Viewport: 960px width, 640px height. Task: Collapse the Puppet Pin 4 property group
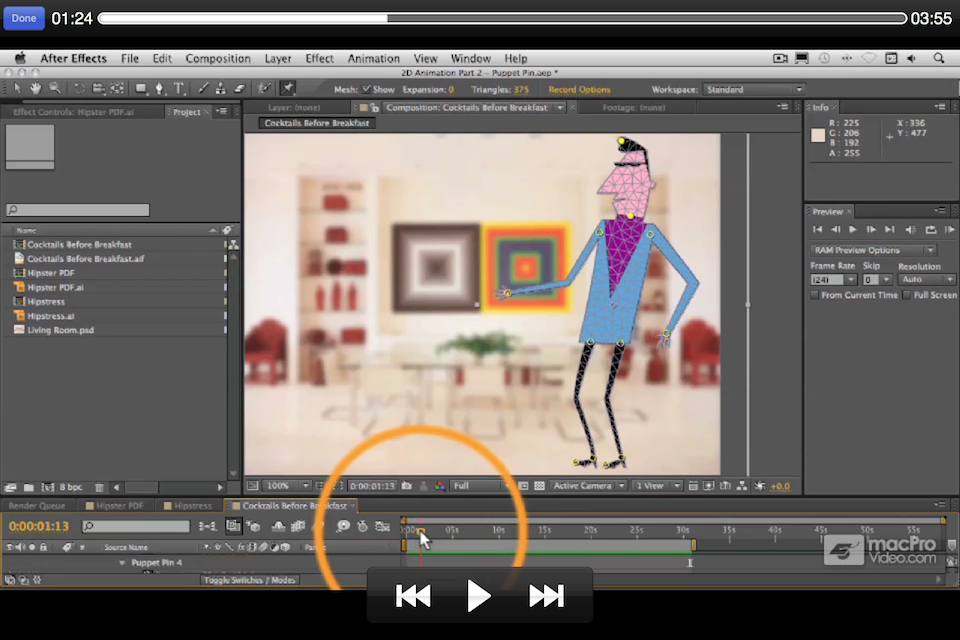click(x=122, y=562)
